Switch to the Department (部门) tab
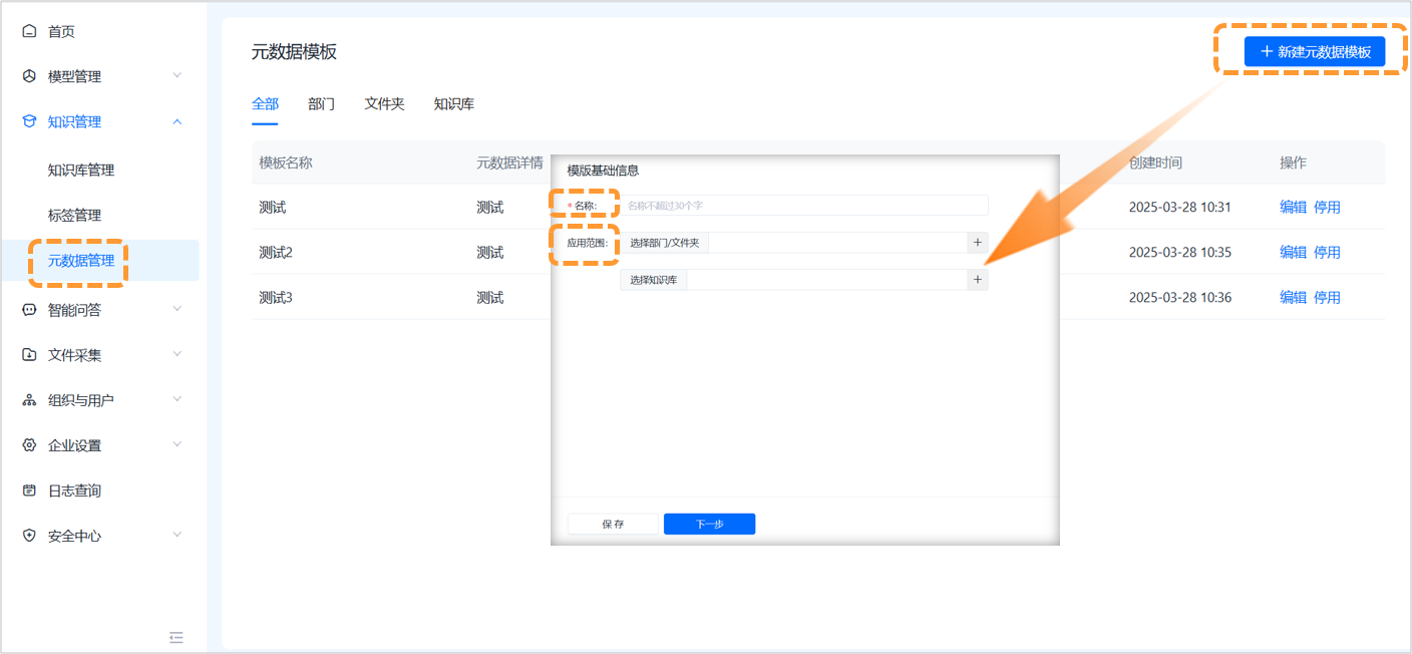This screenshot has width=1412, height=654. (321, 104)
